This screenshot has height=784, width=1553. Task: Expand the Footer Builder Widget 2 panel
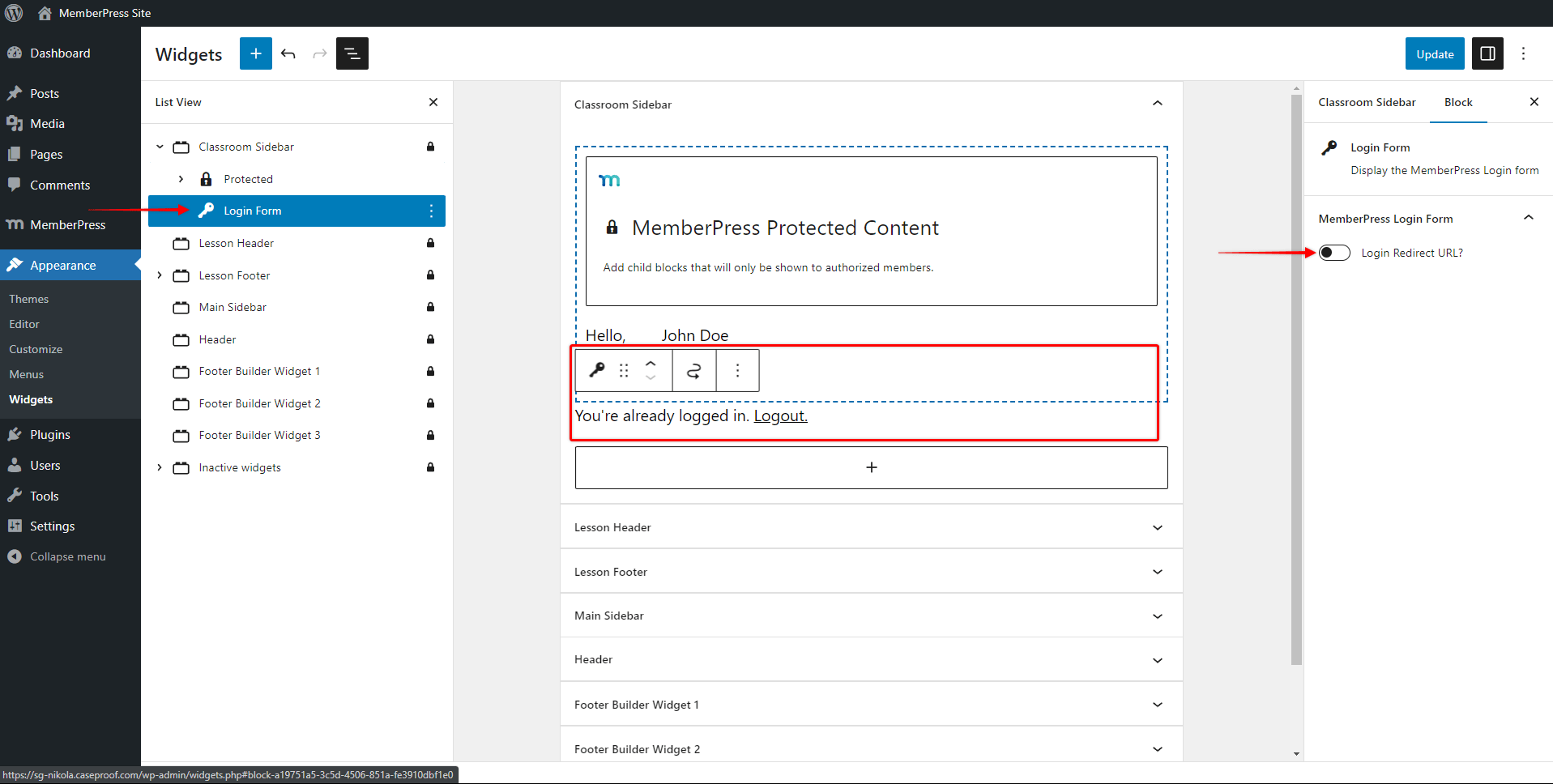pyautogui.click(x=871, y=748)
